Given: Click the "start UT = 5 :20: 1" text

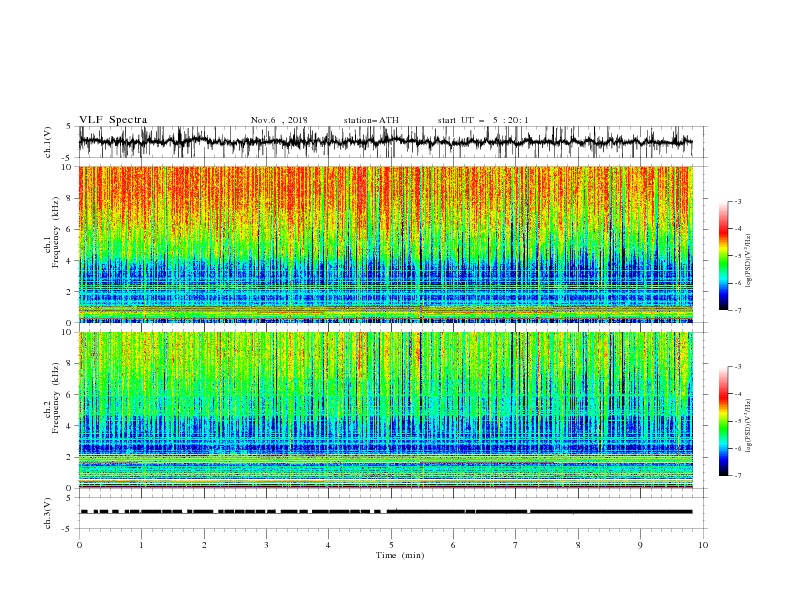Looking at the screenshot, I should pos(482,120).
